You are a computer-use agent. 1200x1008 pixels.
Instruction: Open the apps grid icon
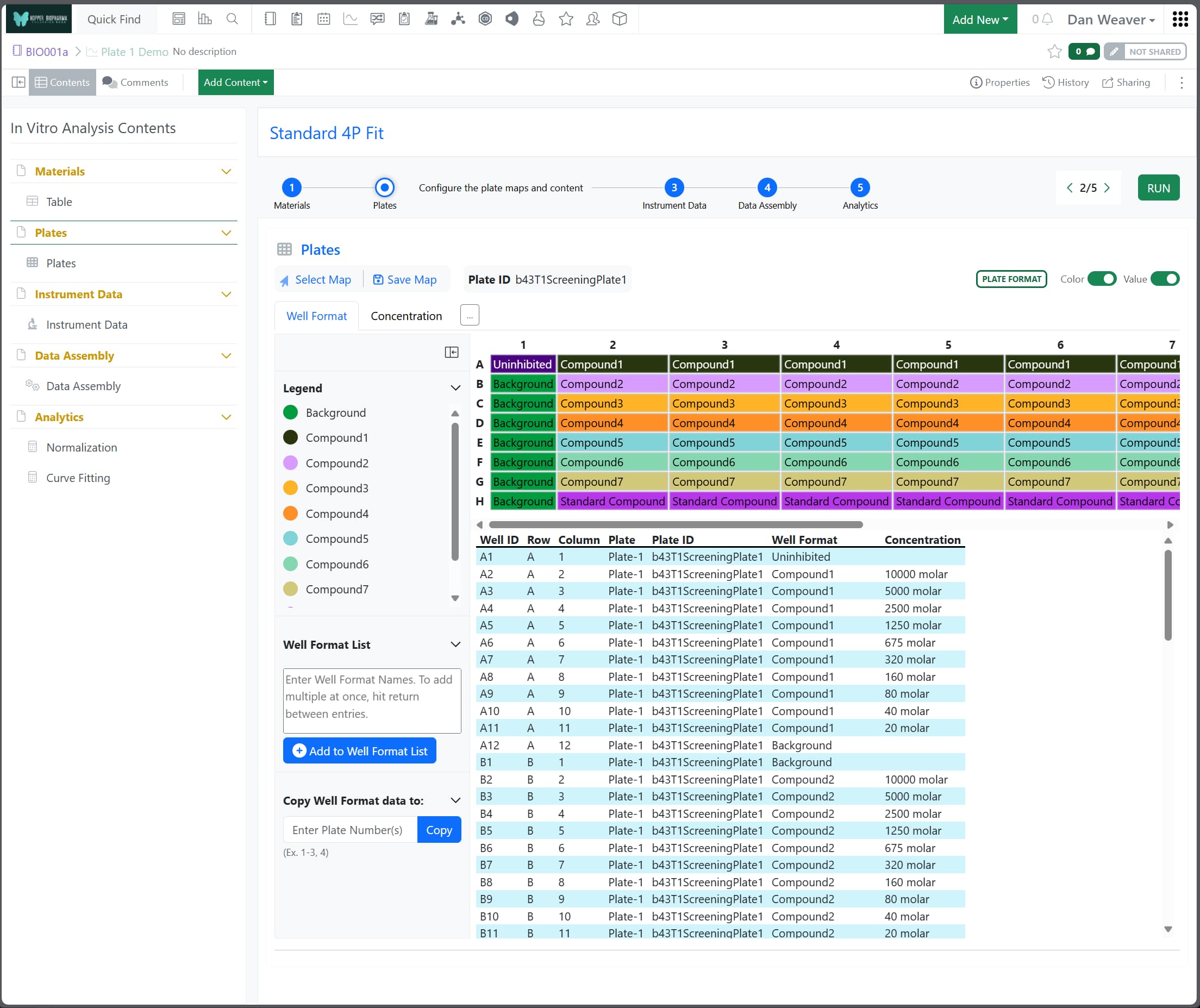pyautogui.click(x=1180, y=19)
